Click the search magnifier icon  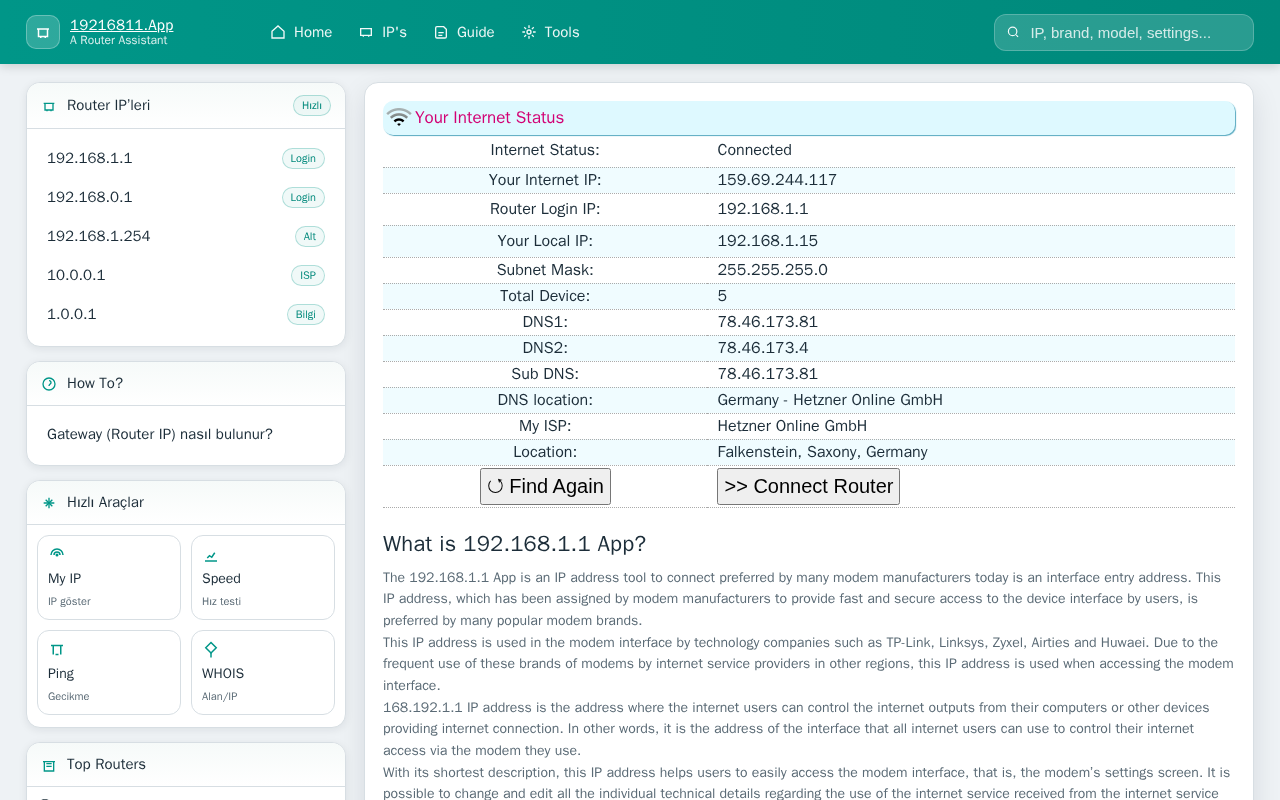[x=1013, y=32]
